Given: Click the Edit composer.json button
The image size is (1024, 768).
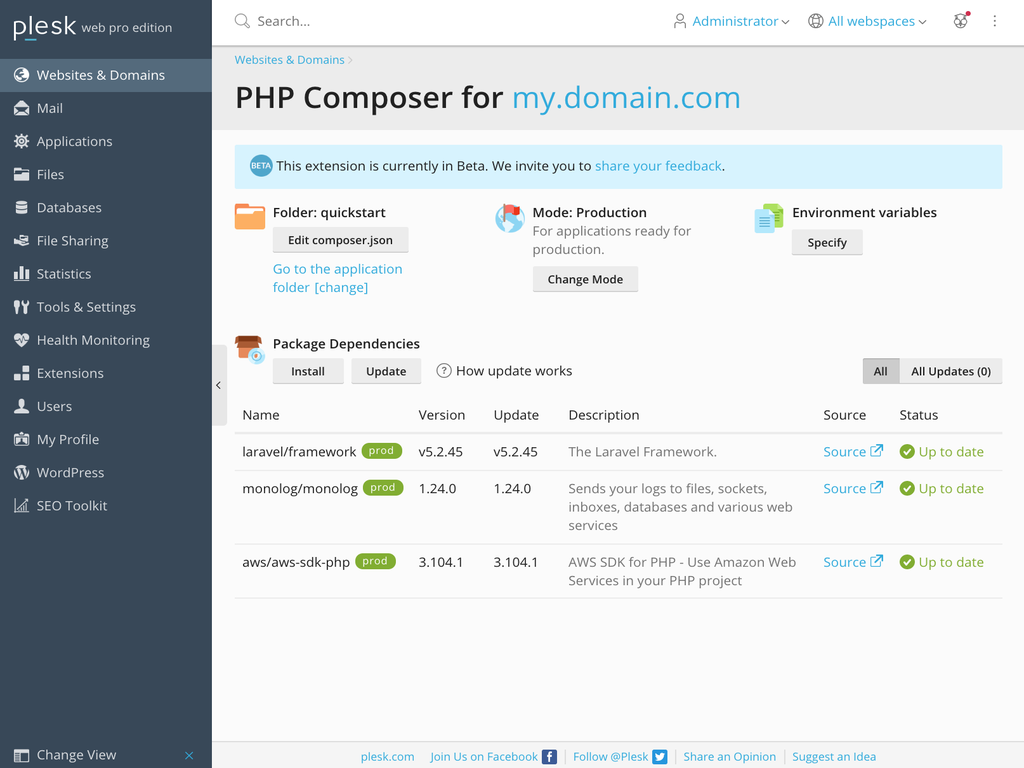Looking at the screenshot, I should click(x=340, y=240).
